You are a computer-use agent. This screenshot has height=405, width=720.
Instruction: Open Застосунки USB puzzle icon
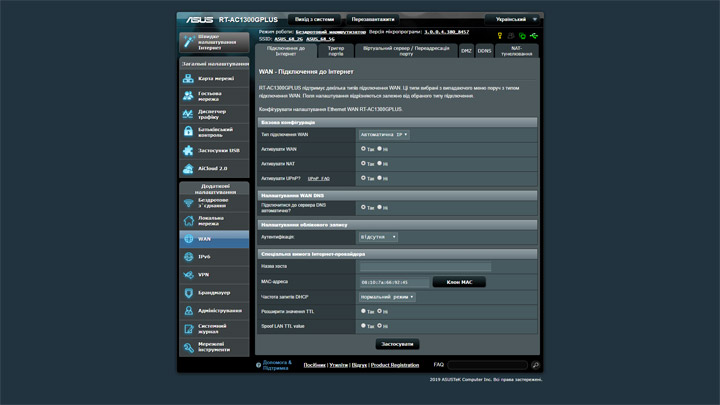188,150
